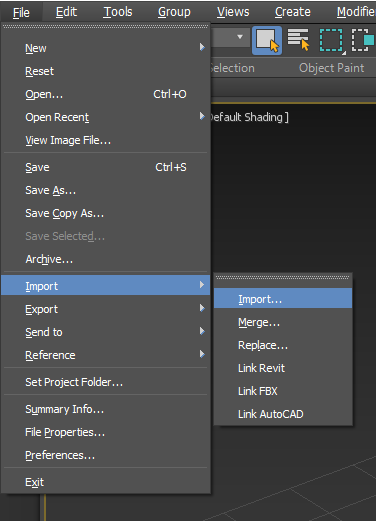Open the Edit menu
The width and height of the screenshot is (376, 521).
66,12
